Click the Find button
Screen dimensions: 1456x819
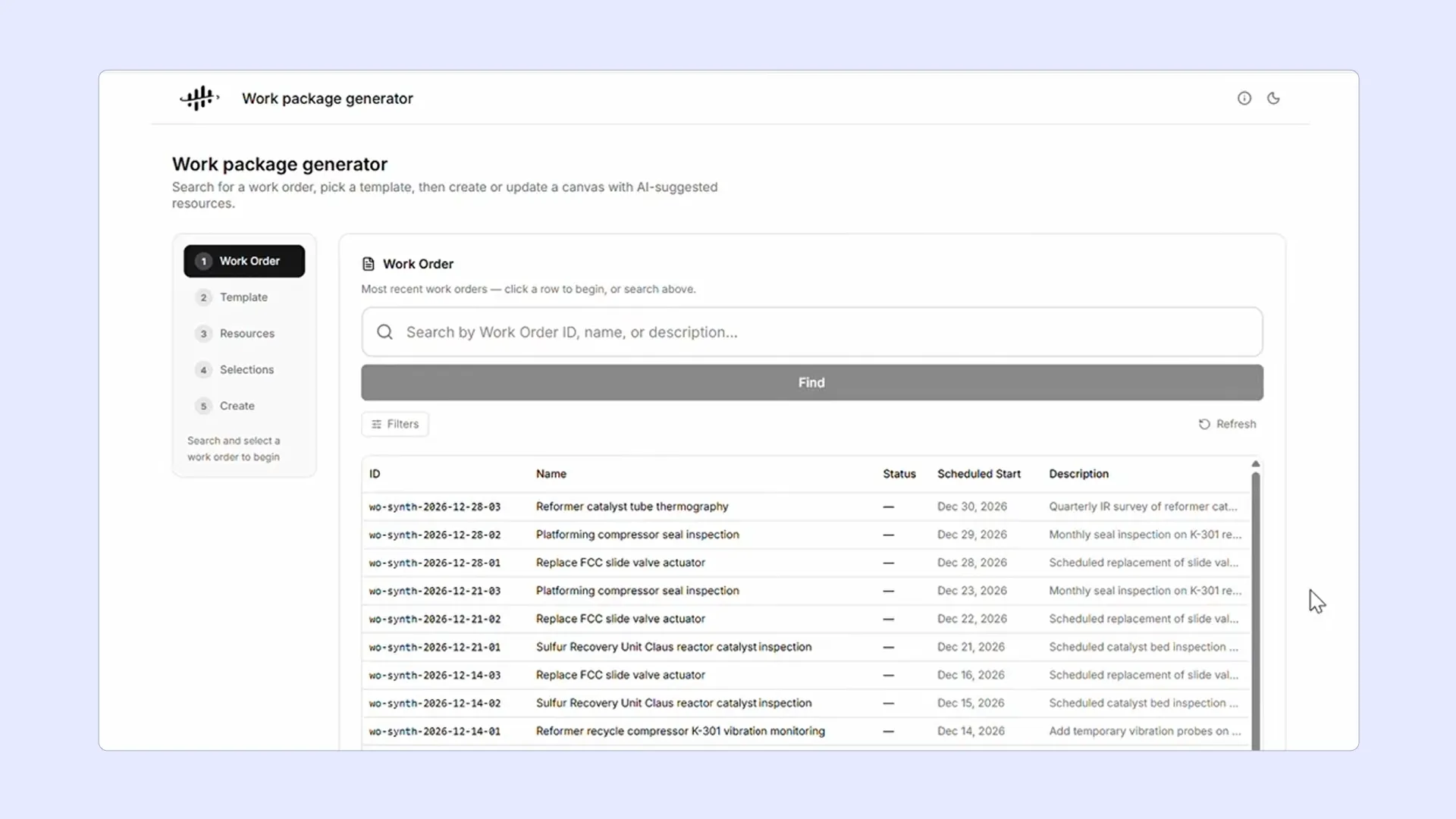point(812,383)
